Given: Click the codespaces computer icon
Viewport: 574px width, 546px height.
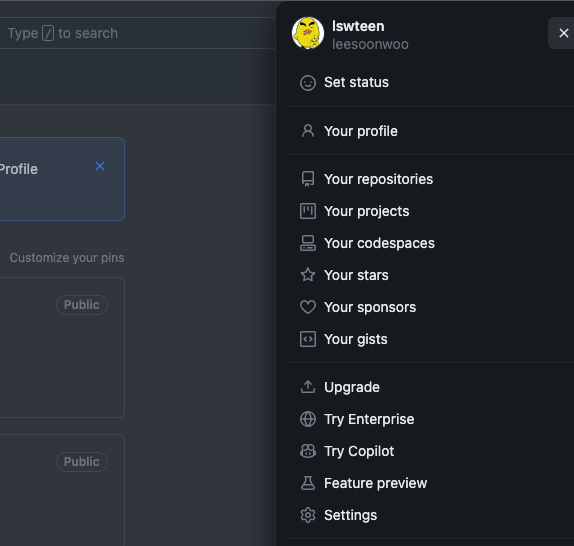Looking at the screenshot, I should [x=308, y=243].
